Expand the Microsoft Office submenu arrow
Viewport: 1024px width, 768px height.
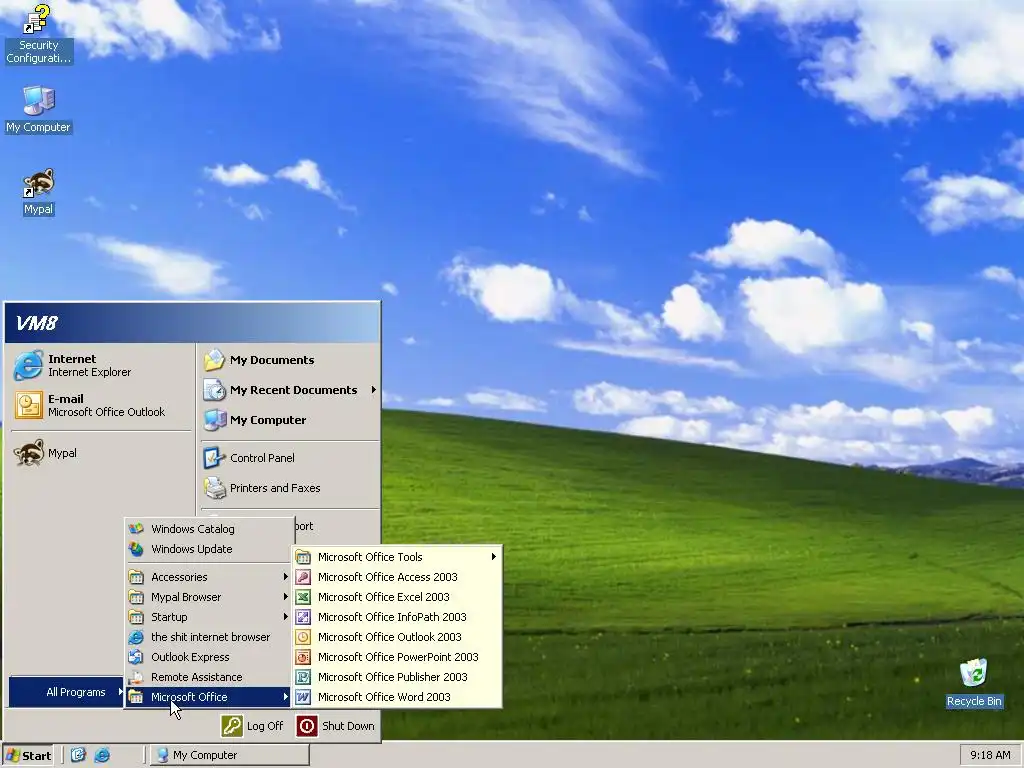(x=285, y=697)
